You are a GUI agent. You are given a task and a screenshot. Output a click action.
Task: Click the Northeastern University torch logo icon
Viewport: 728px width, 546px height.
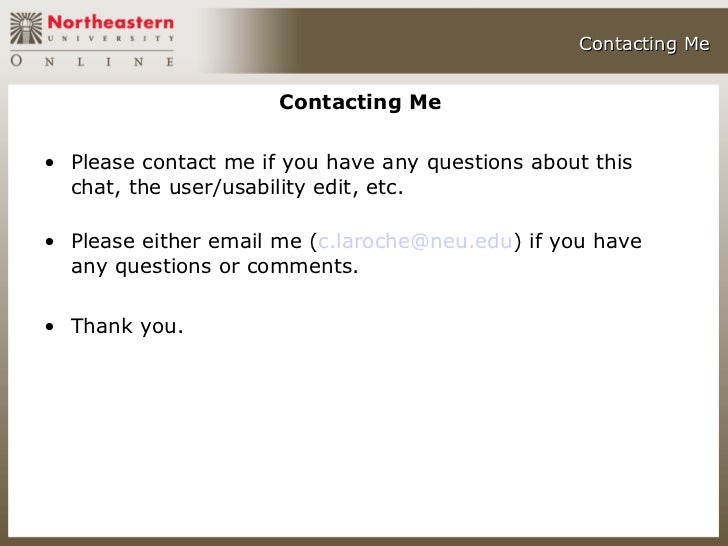pyautogui.click(x=26, y=29)
